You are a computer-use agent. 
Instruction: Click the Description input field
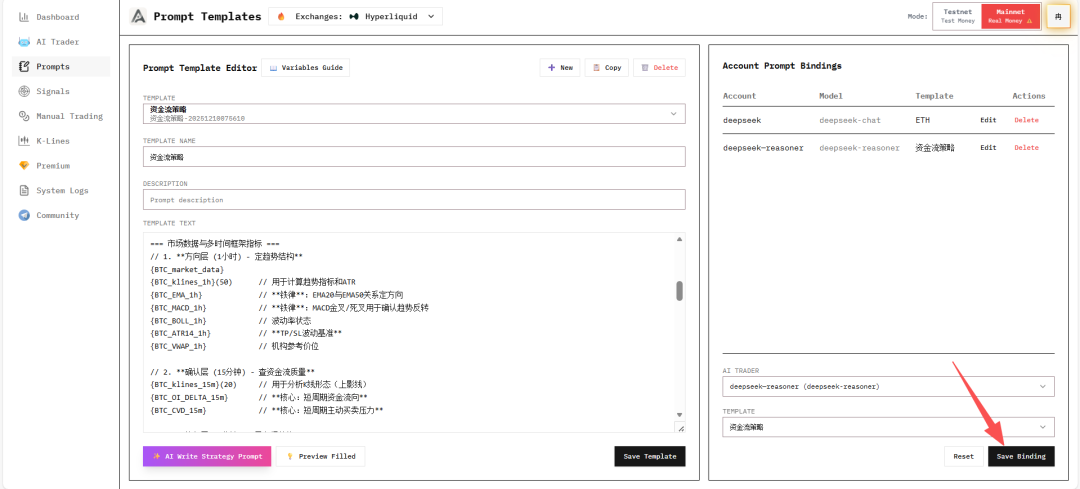click(x=414, y=200)
